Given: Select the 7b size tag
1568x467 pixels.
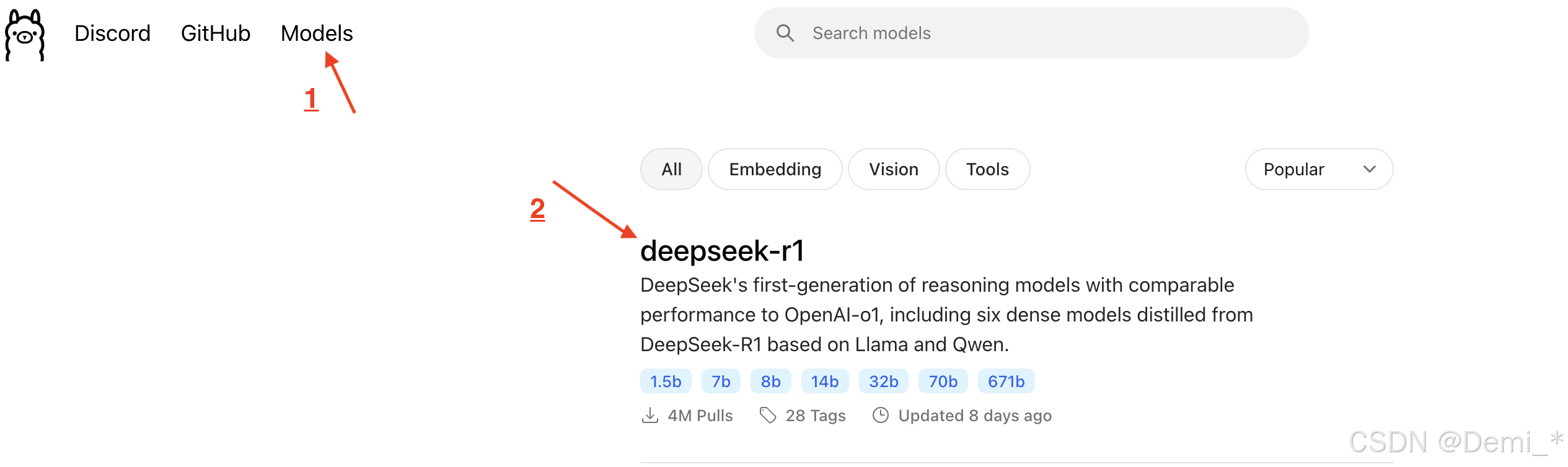Looking at the screenshot, I should (720, 382).
